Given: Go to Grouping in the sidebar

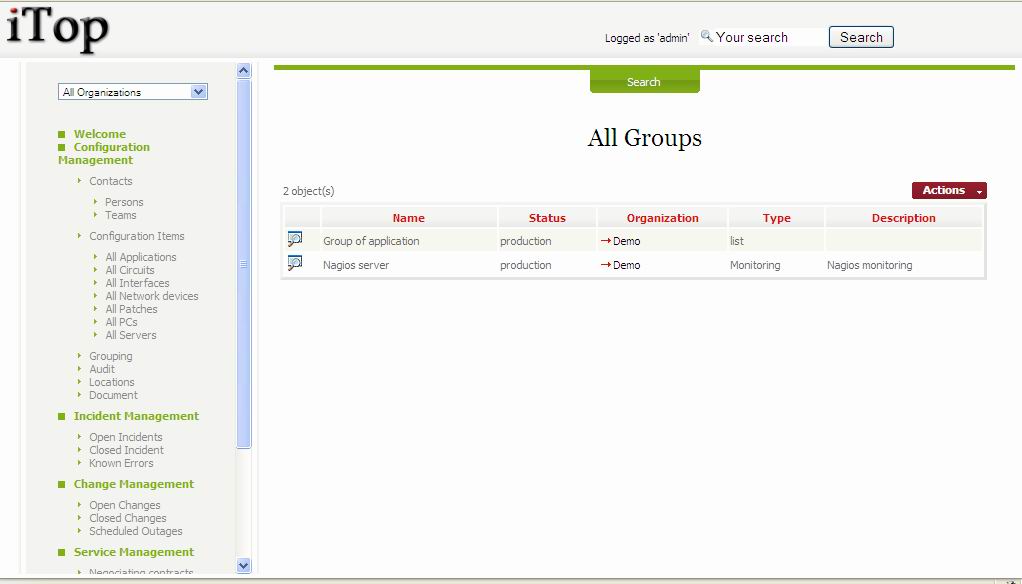Looking at the screenshot, I should (x=111, y=356).
